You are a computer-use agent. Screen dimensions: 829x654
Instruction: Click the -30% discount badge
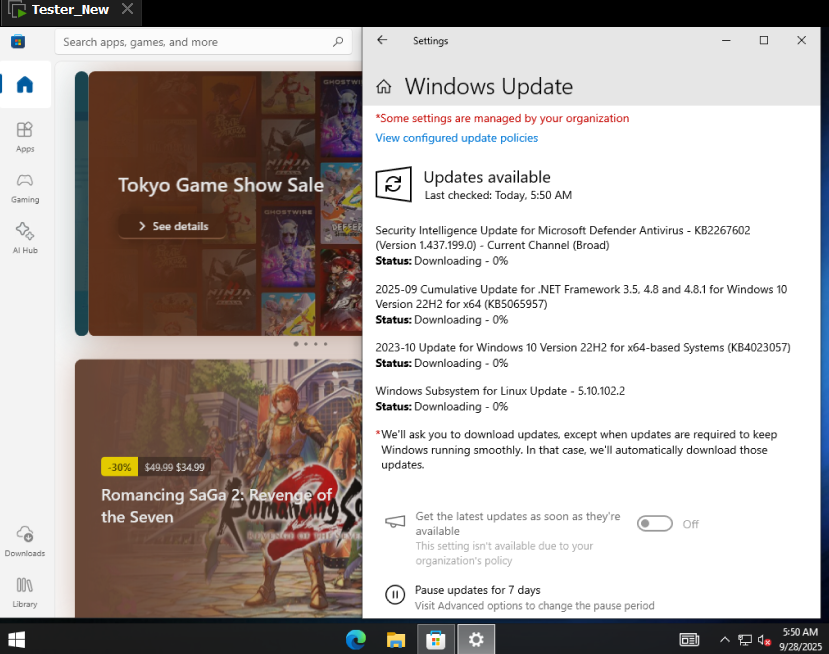point(119,467)
